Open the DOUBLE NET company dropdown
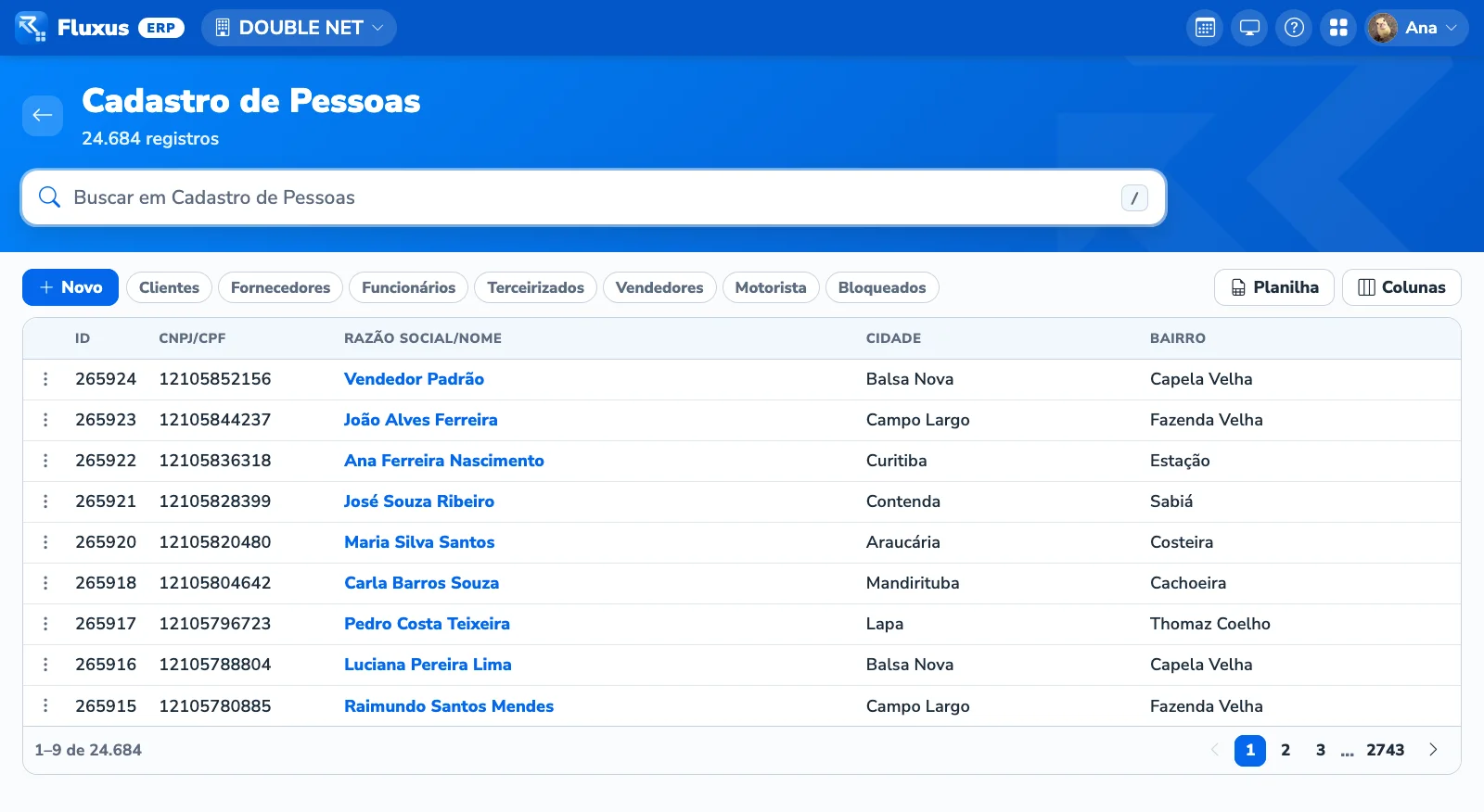Viewport: 1484px width, 812px height. 299,28
